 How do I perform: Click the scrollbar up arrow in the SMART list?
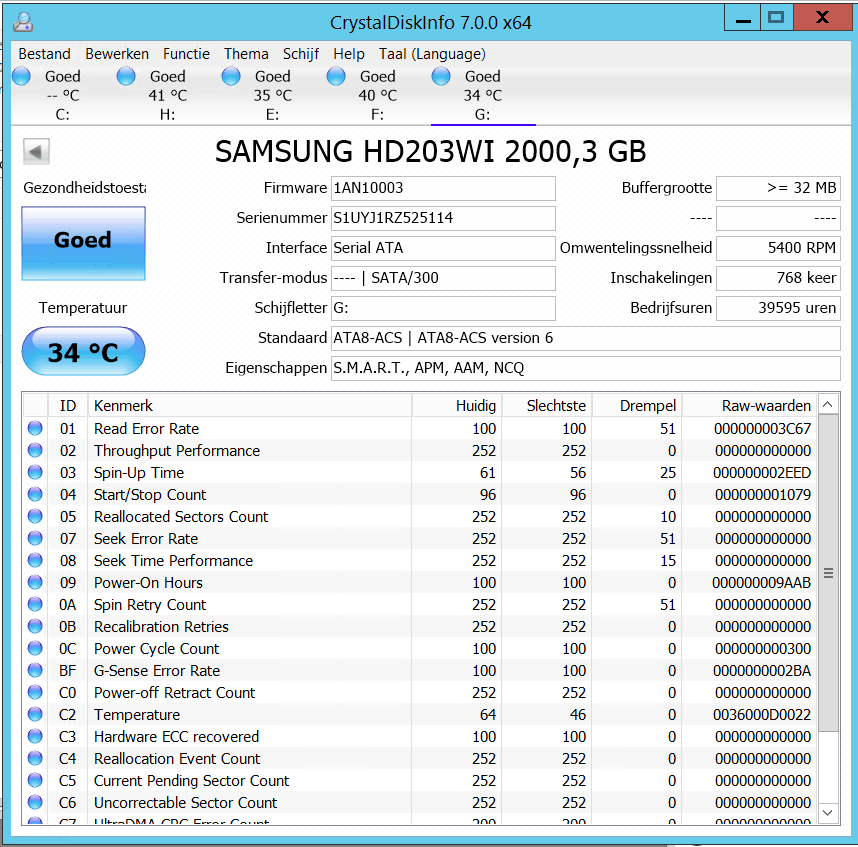point(828,404)
